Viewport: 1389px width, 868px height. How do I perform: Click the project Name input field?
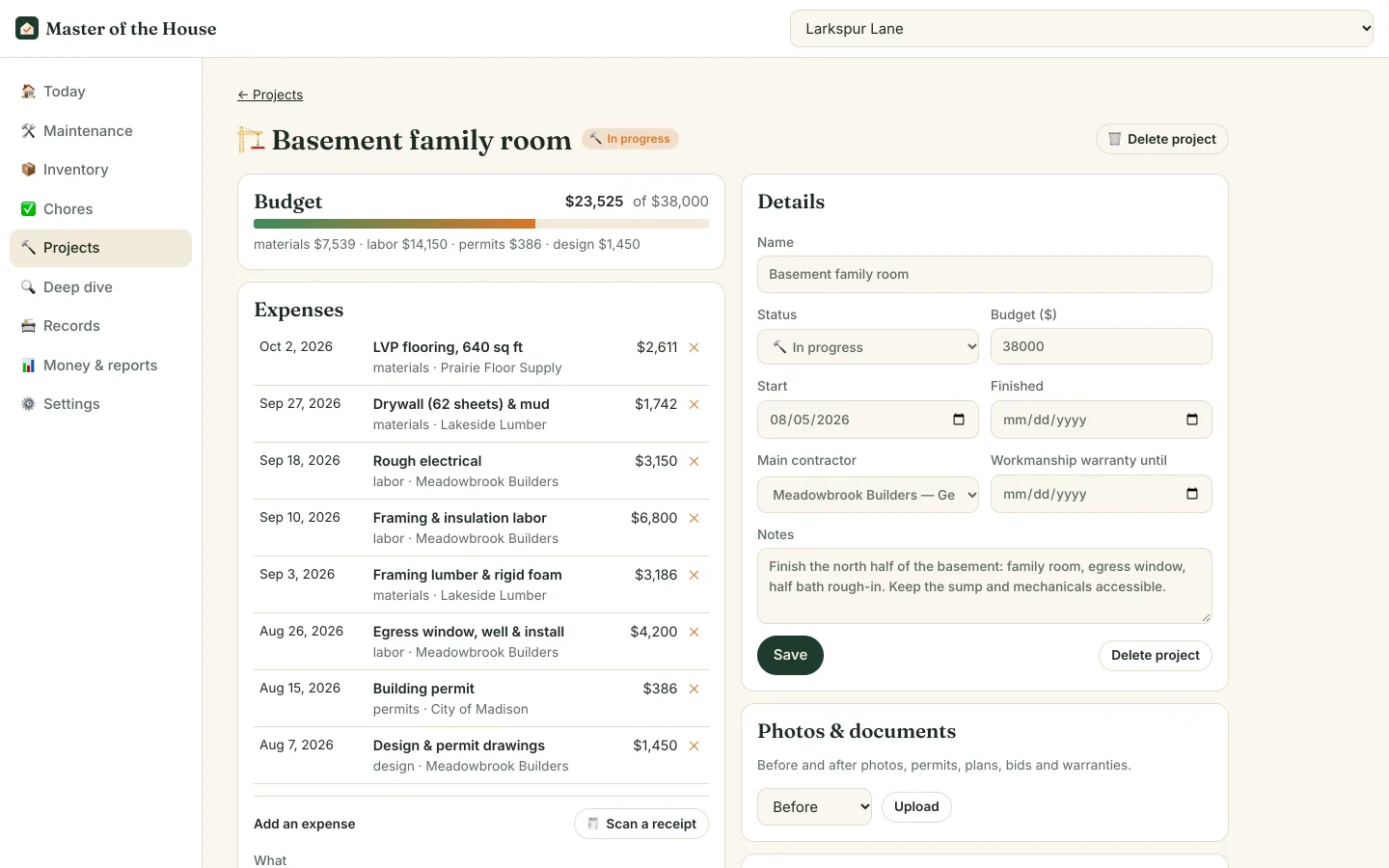click(985, 274)
